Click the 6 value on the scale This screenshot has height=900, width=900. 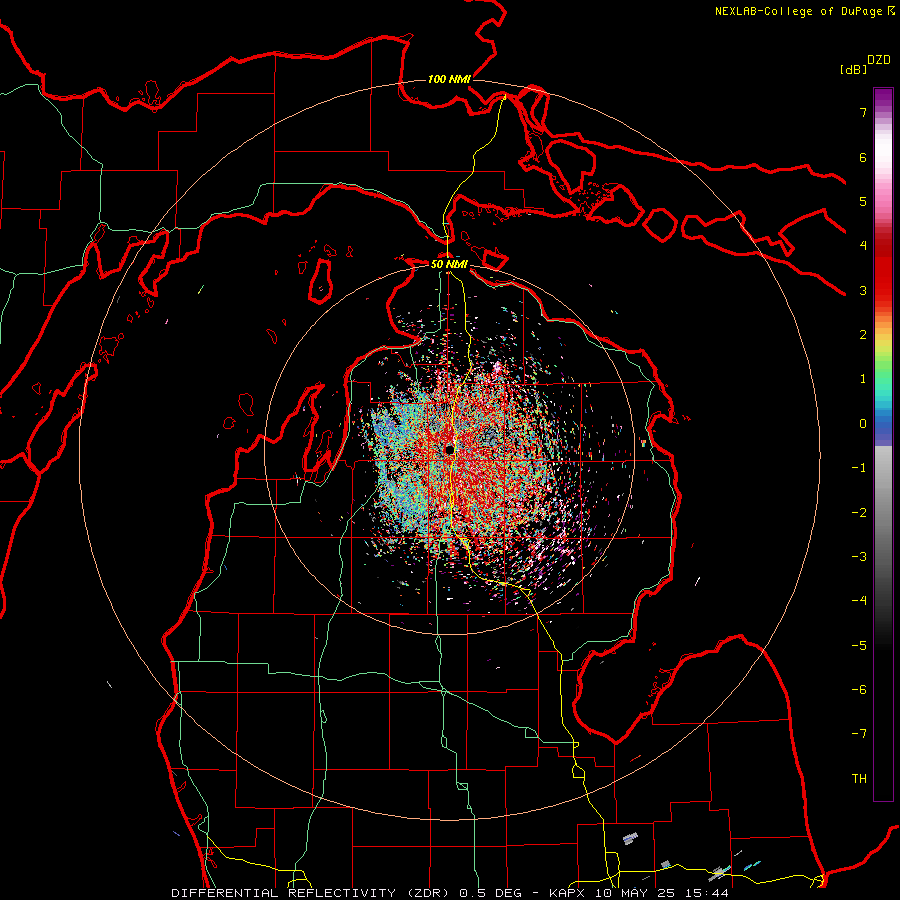pyautogui.click(x=863, y=157)
